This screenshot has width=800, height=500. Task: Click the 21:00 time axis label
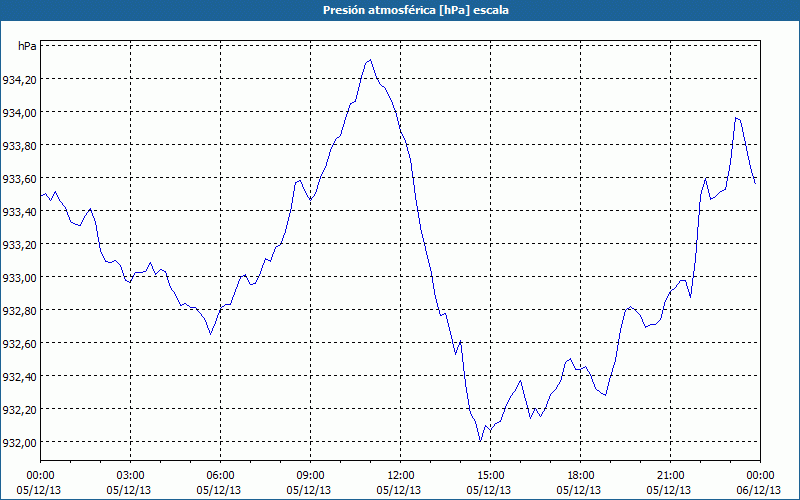pyautogui.click(x=670, y=476)
